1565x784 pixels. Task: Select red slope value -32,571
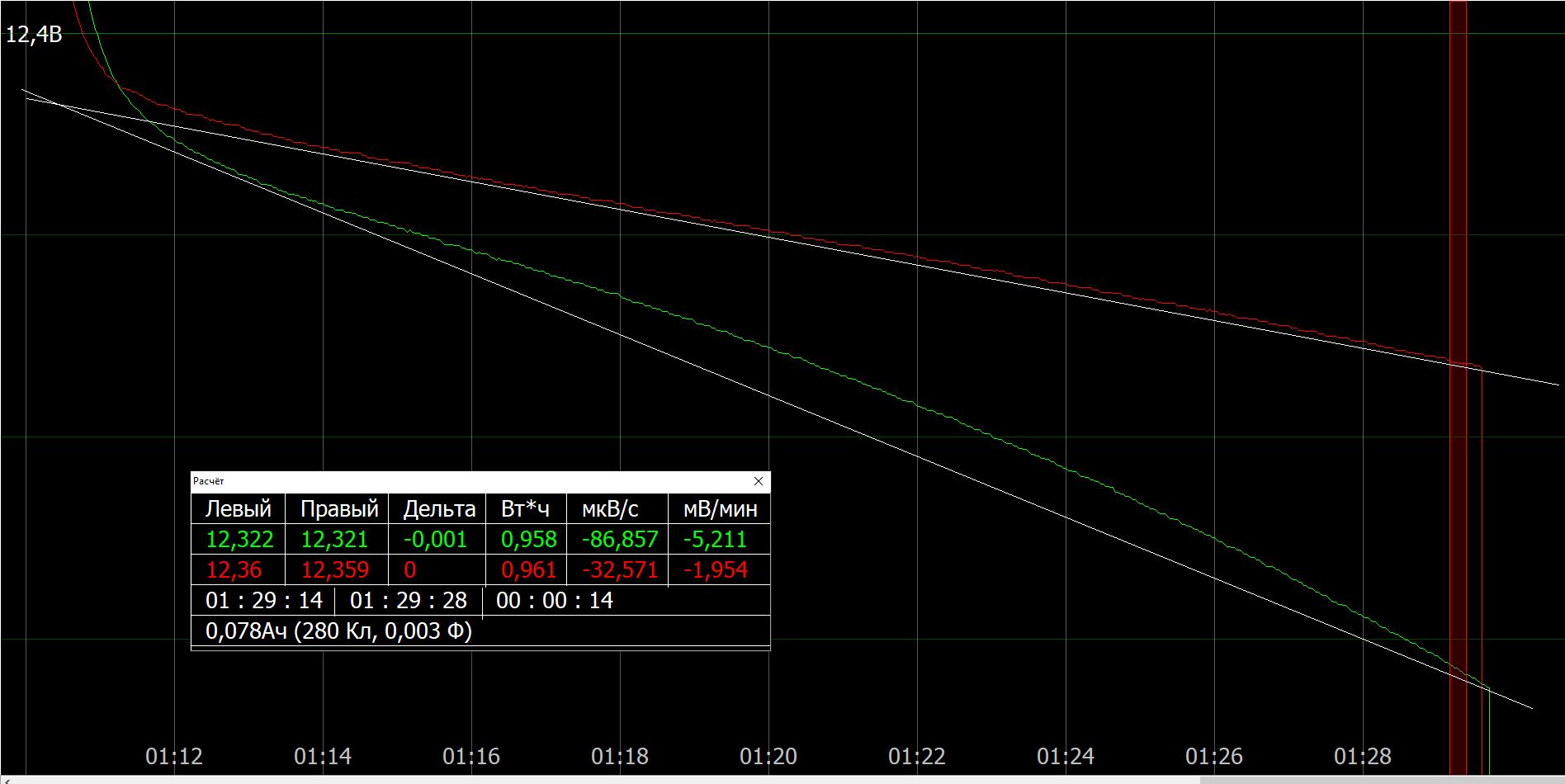(x=620, y=570)
